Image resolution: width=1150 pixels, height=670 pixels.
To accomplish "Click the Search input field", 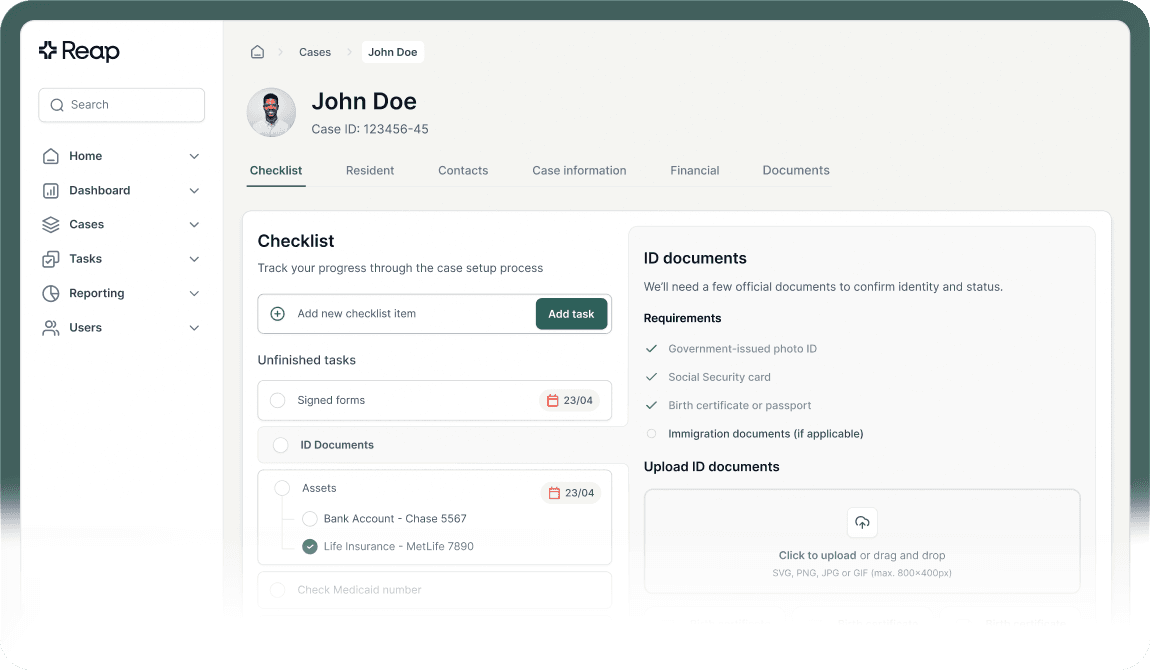I will point(122,105).
